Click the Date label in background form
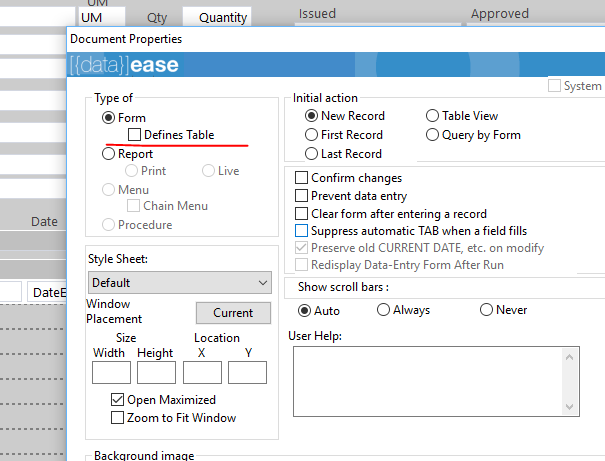This screenshot has height=461, width=605. (44, 221)
